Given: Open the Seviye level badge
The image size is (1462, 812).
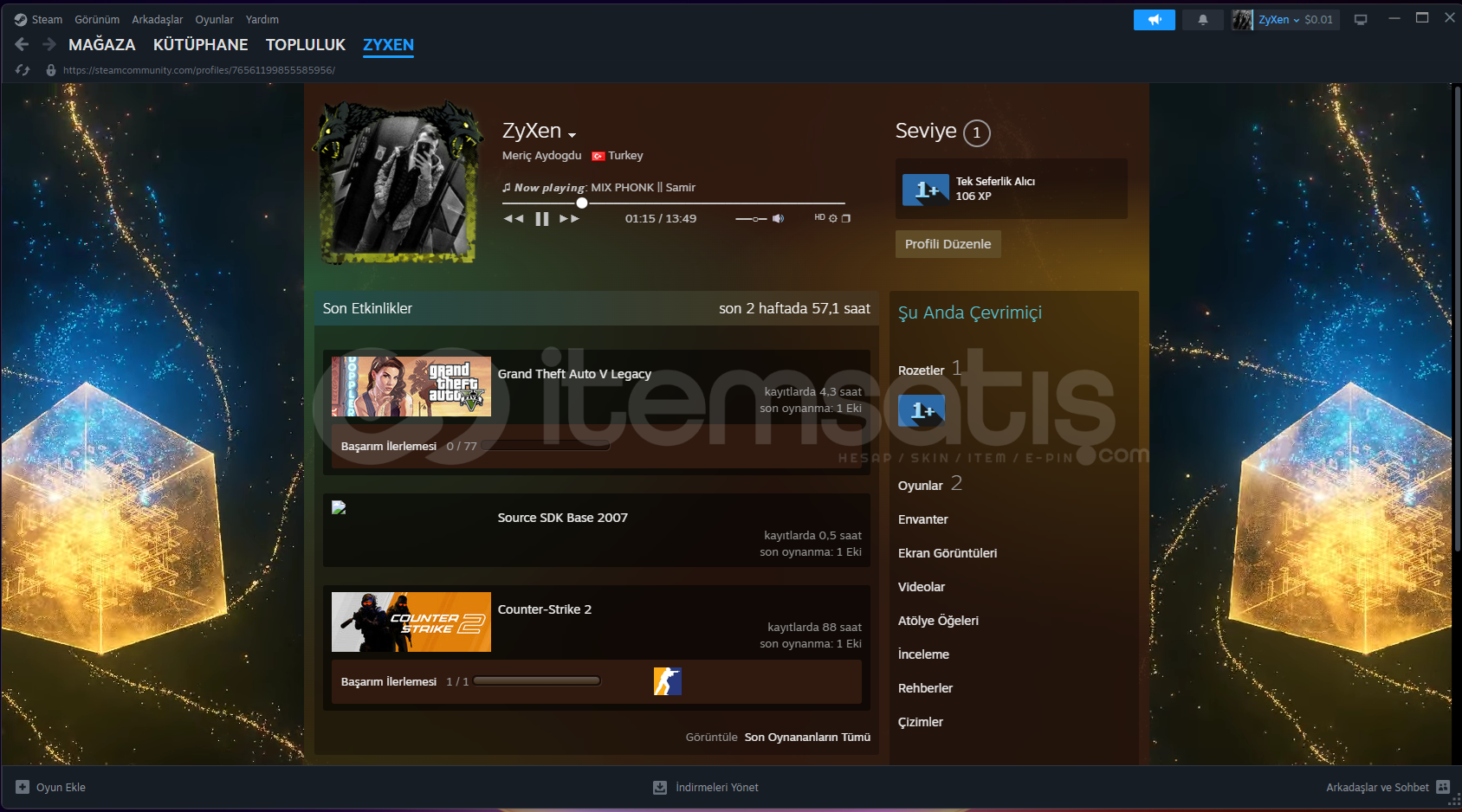Looking at the screenshot, I should click(977, 132).
